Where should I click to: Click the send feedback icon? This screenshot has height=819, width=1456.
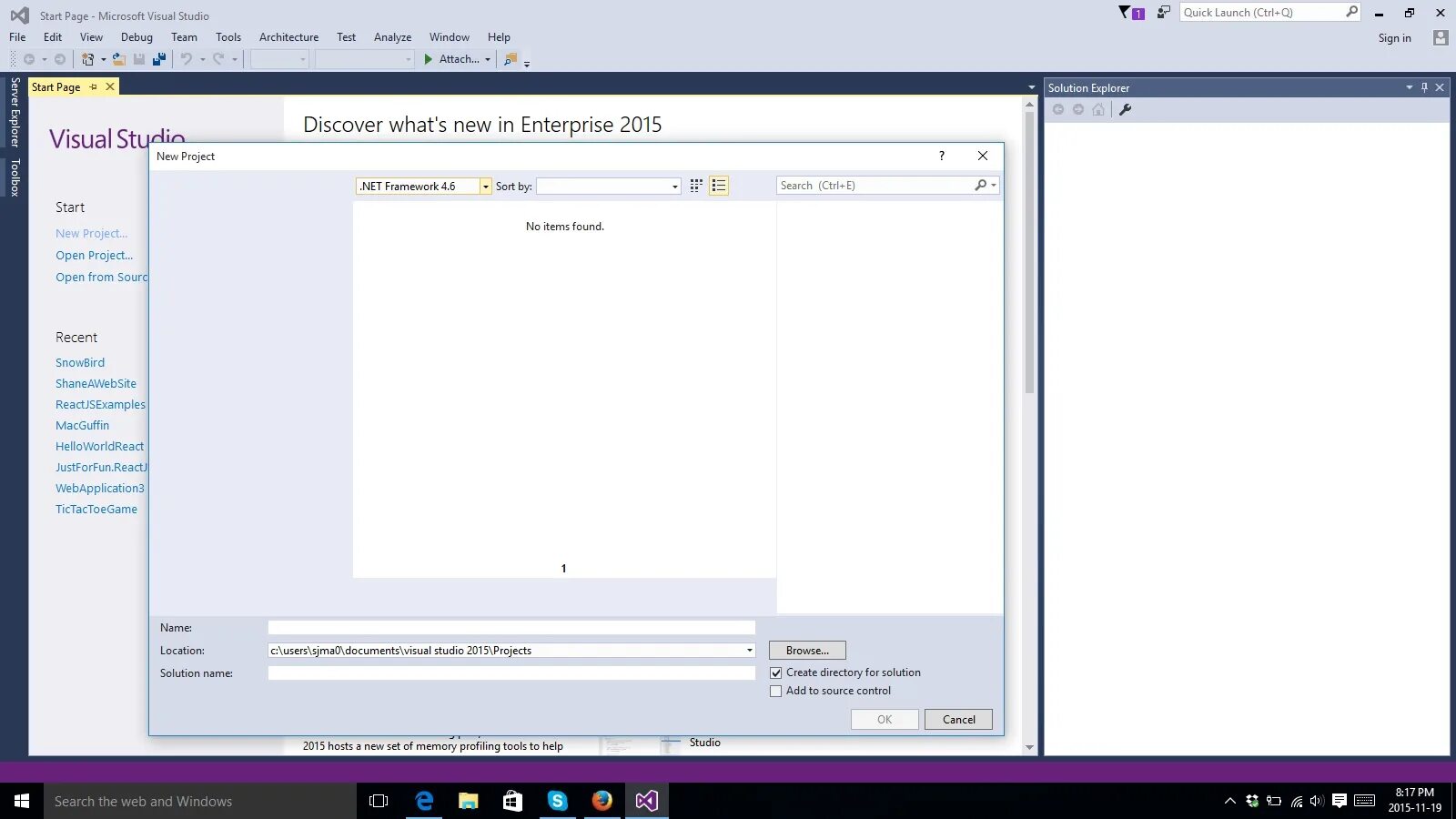(1163, 12)
